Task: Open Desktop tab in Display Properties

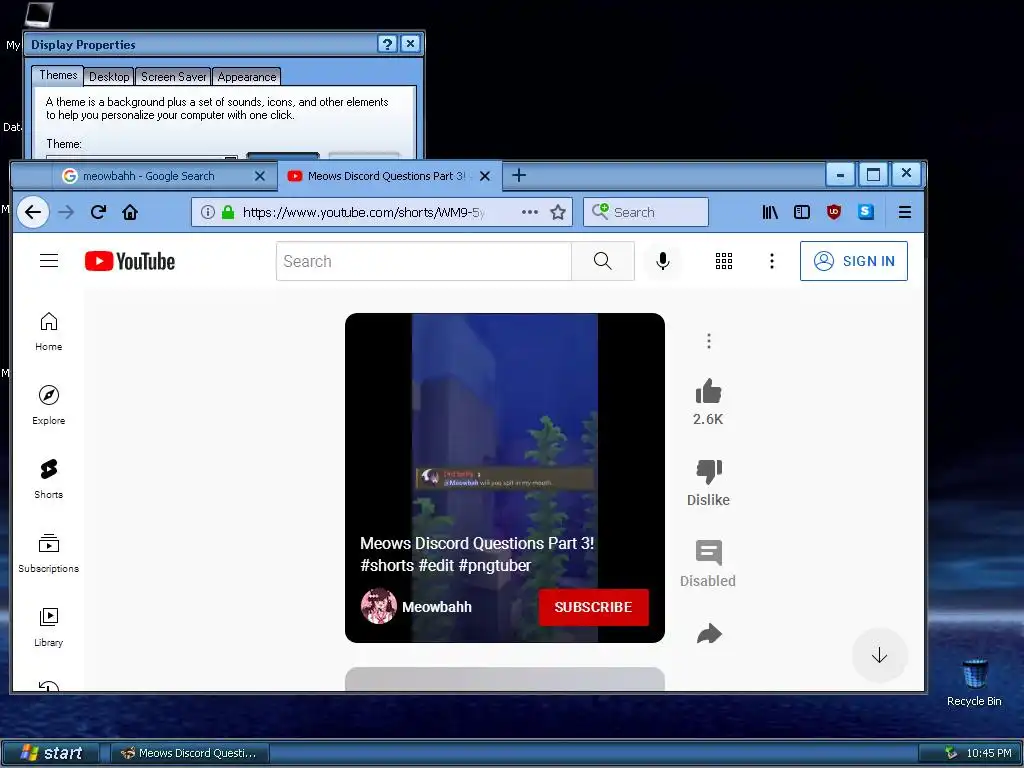Action: 109,77
